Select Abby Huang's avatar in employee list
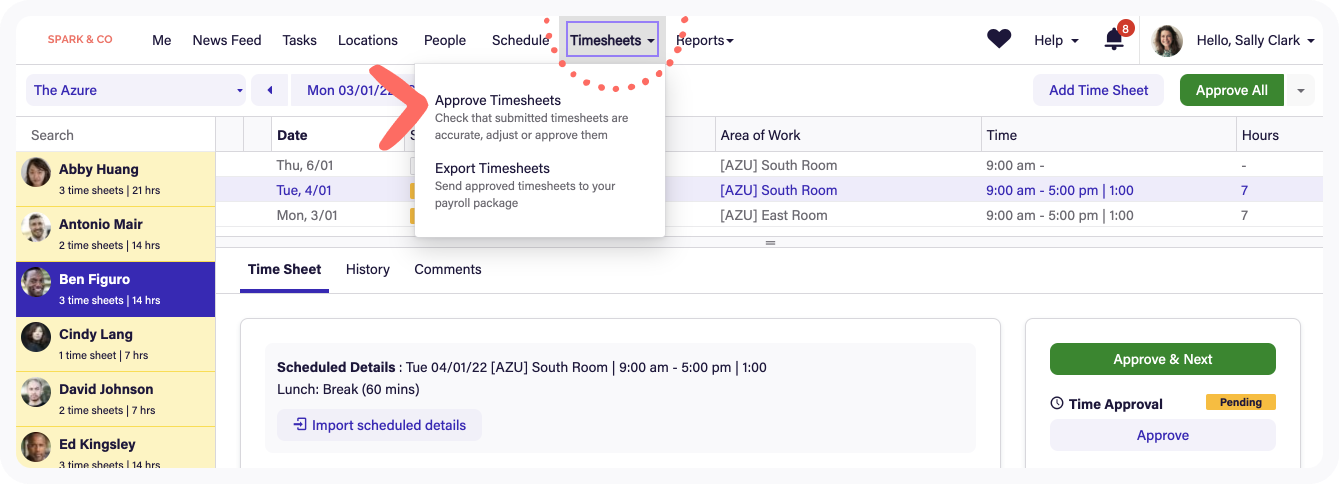 coord(37,173)
